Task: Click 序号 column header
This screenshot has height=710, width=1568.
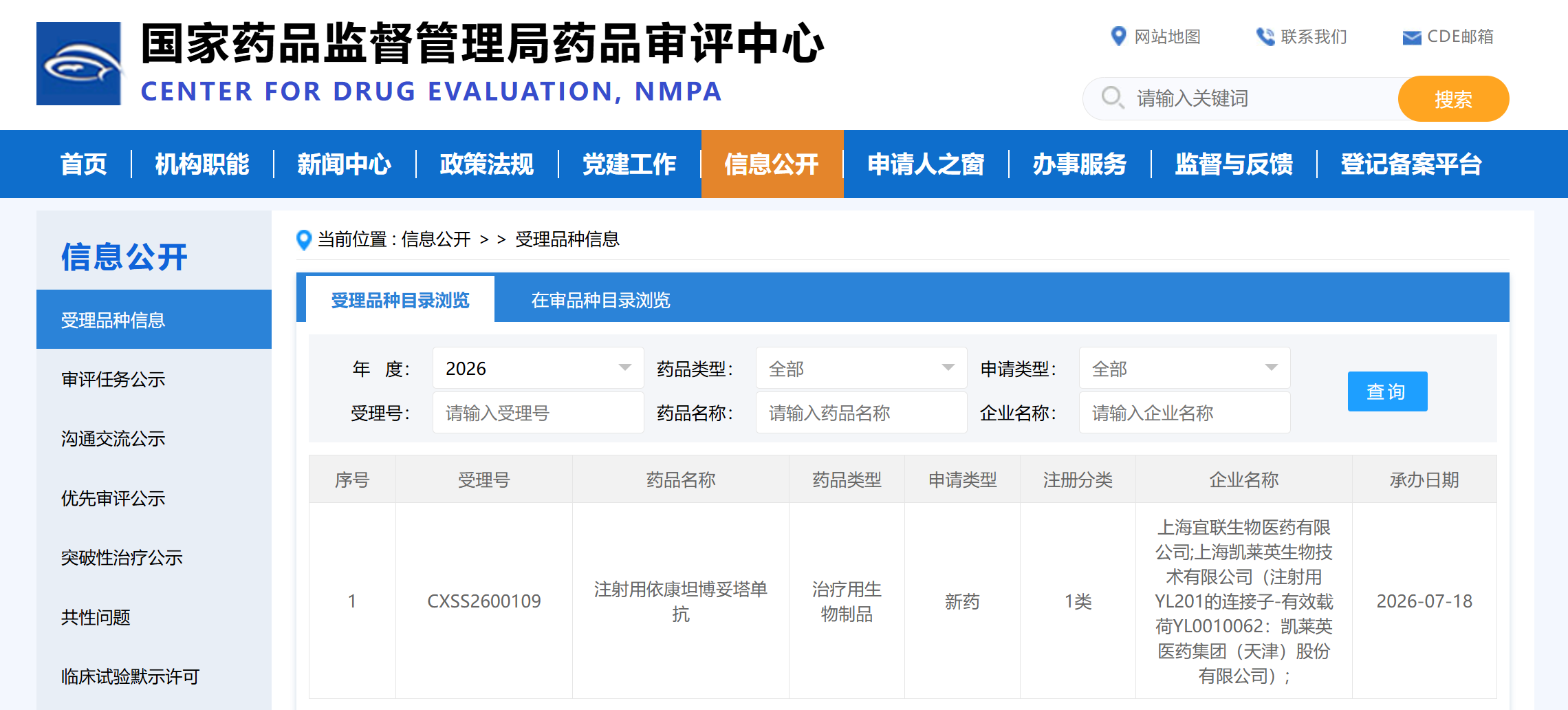Action: pyautogui.click(x=352, y=480)
